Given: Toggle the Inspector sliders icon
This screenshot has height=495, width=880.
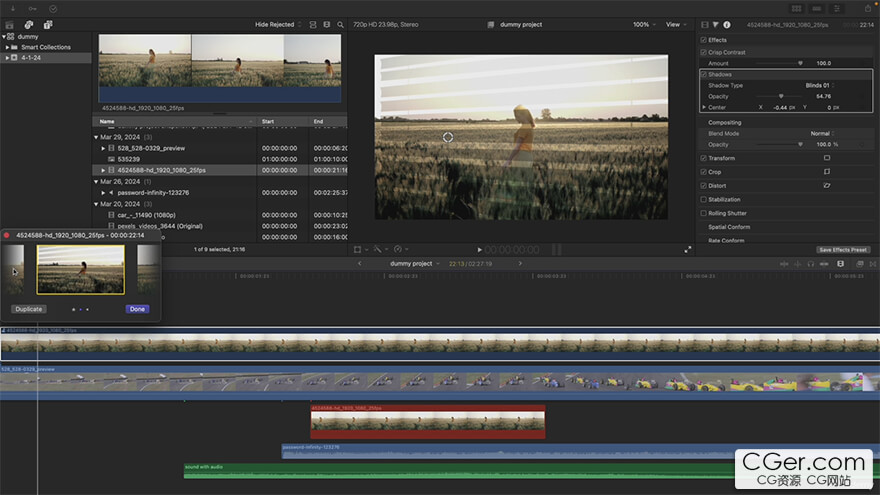Looking at the screenshot, I should (837, 8).
